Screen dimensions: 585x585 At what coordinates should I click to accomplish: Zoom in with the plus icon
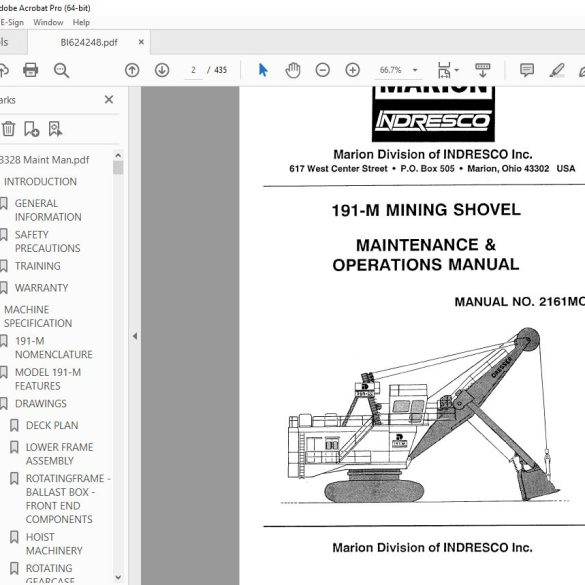(x=353, y=70)
